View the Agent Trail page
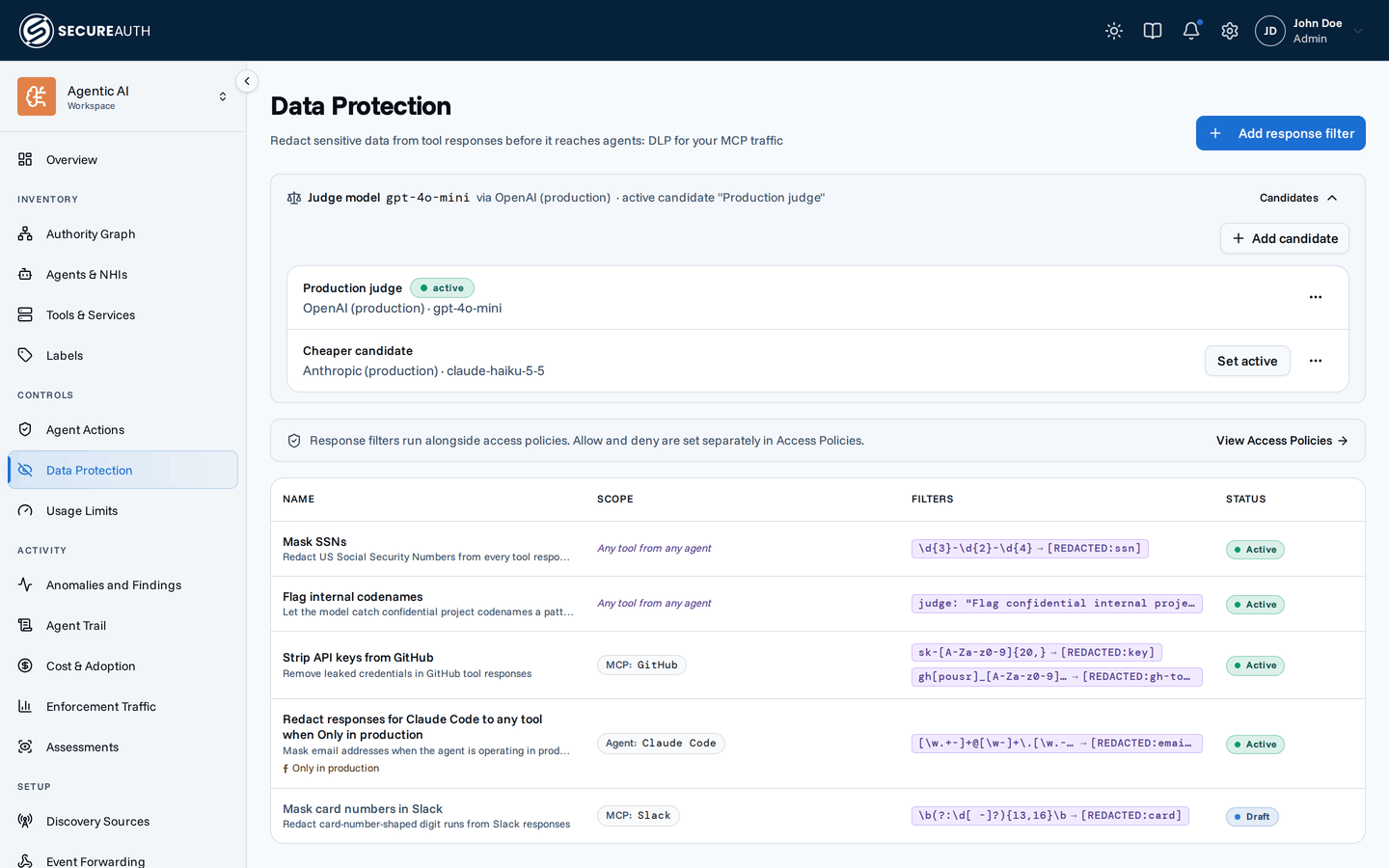The image size is (1389, 868). pos(123,625)
